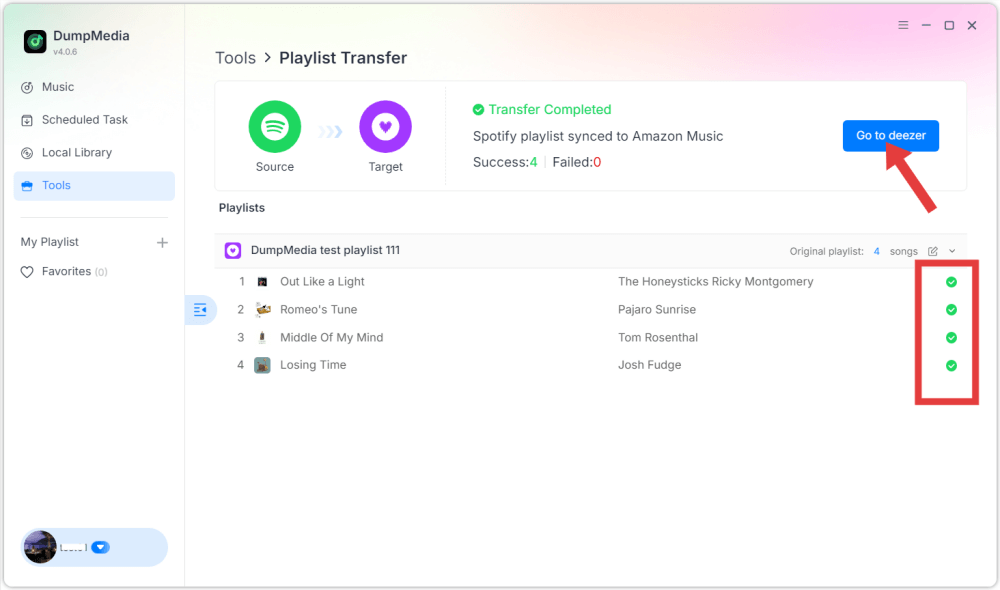Click the DumpMedia playlist icon
Image resolution: width=1000 pixels, height=590 pixels.
(x=232, y=250)
